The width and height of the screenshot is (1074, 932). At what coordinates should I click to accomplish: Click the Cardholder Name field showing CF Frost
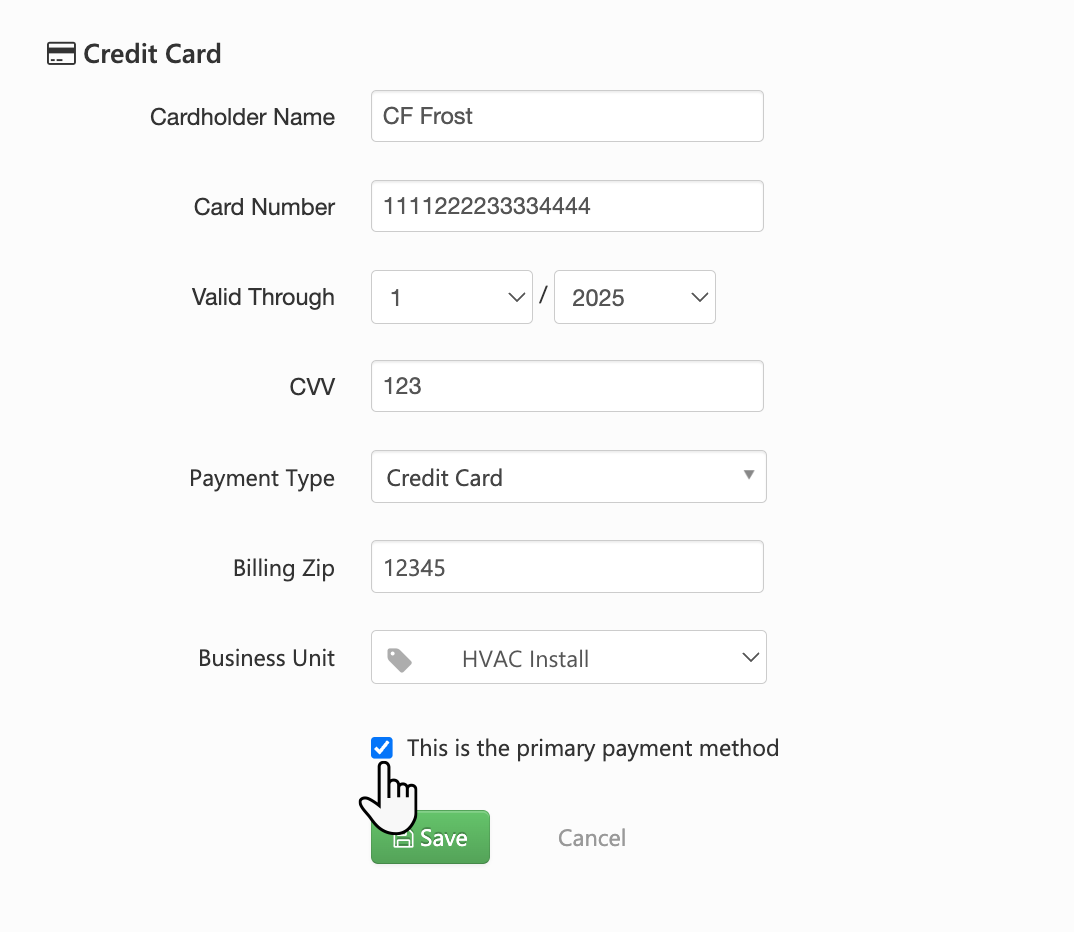coord(567,115)
